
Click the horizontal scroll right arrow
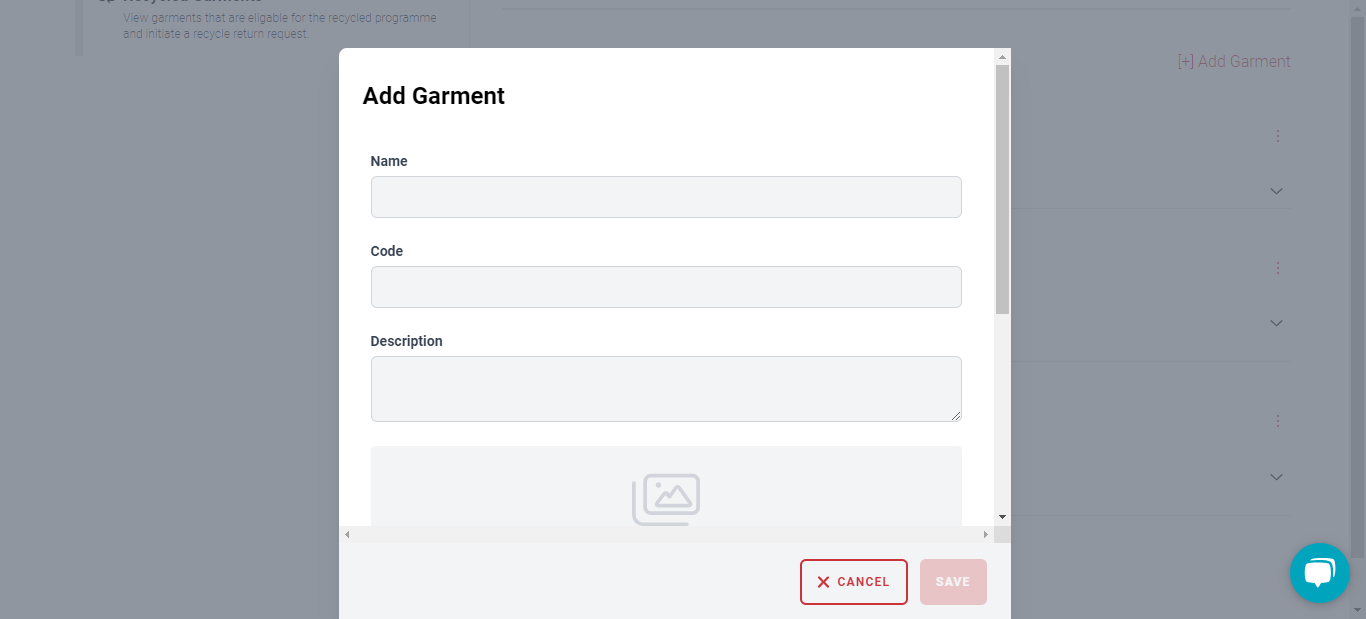[985, 535]
